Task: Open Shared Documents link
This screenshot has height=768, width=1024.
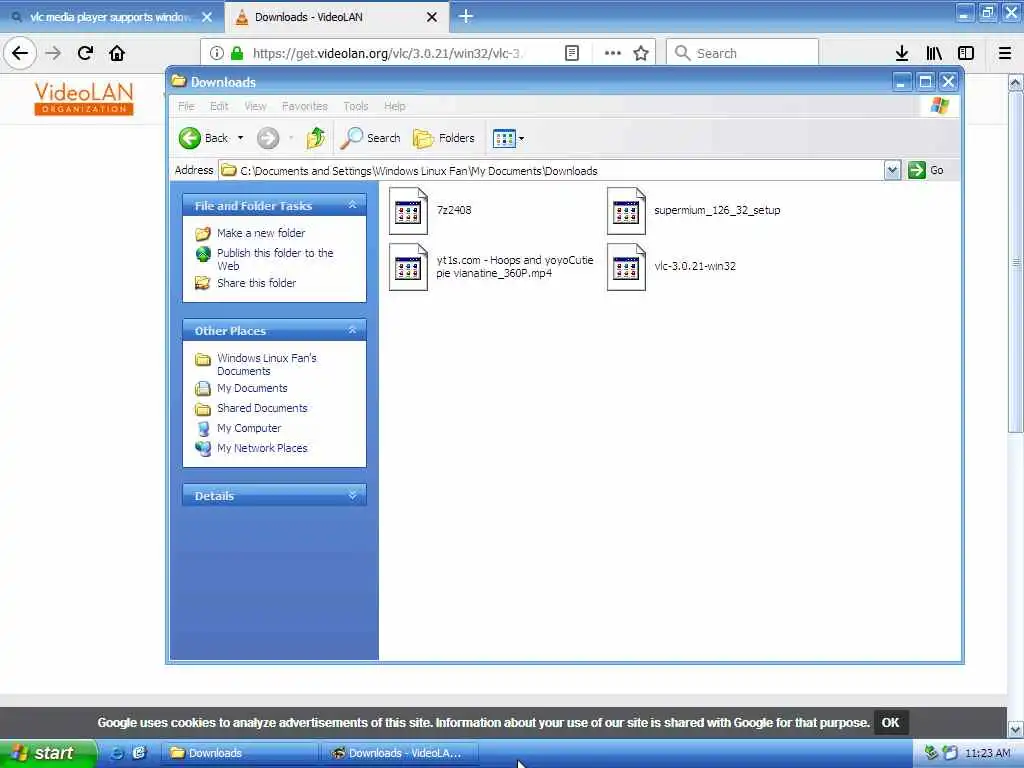Action: tap(262, 408)
